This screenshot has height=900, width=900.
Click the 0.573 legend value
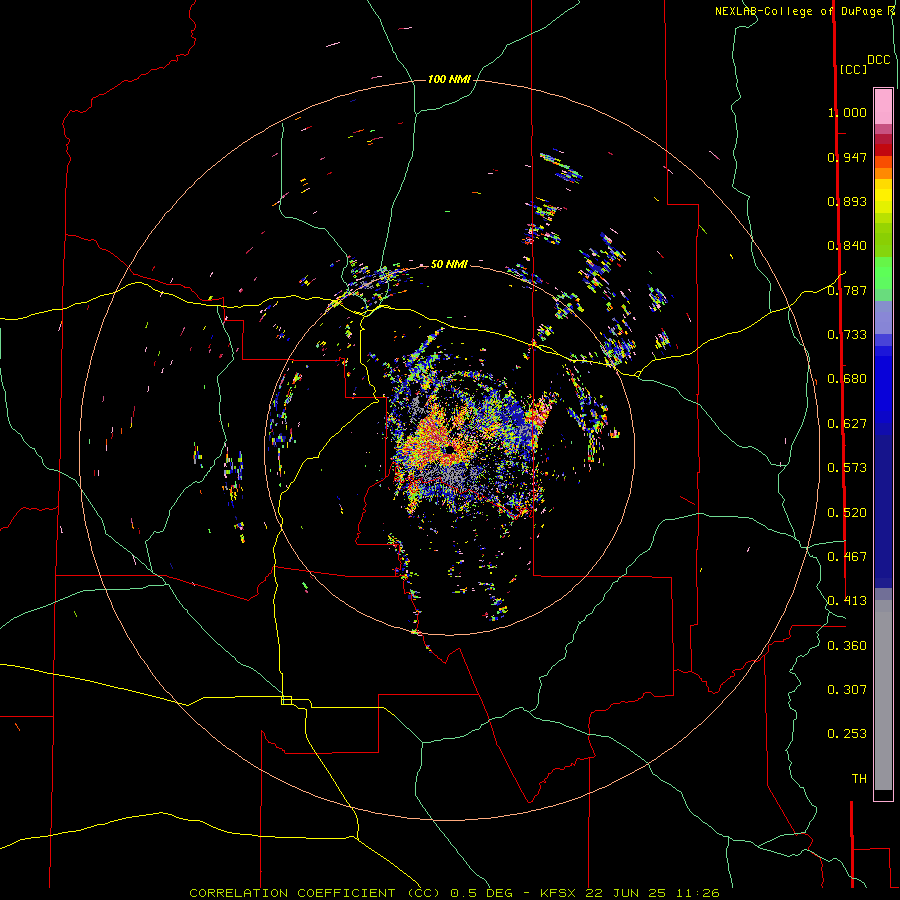pyautogui.click(x=847, y=468)
